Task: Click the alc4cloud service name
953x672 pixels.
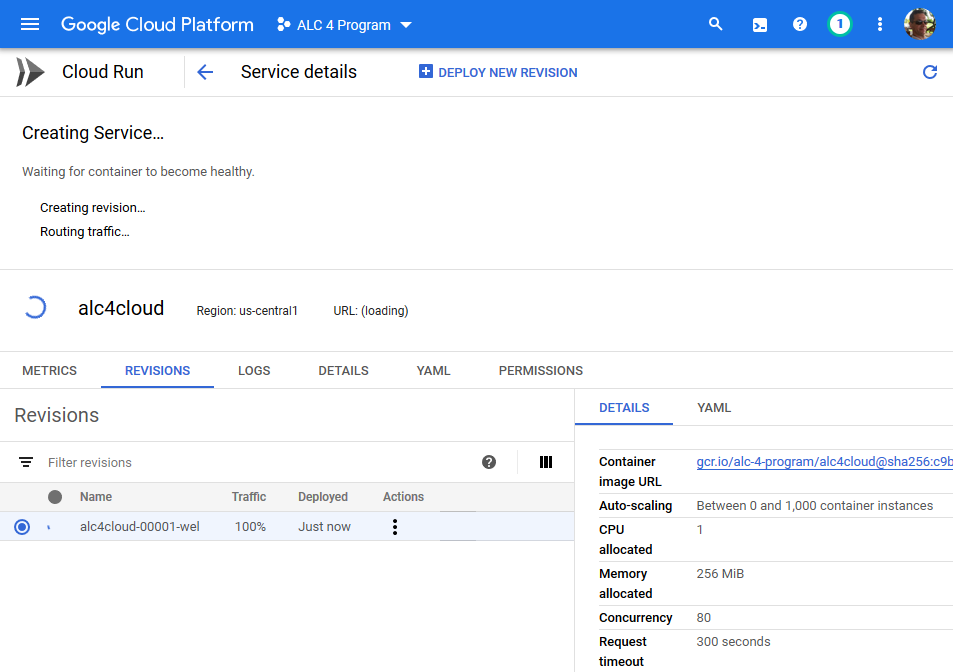Action: (121, 308)
